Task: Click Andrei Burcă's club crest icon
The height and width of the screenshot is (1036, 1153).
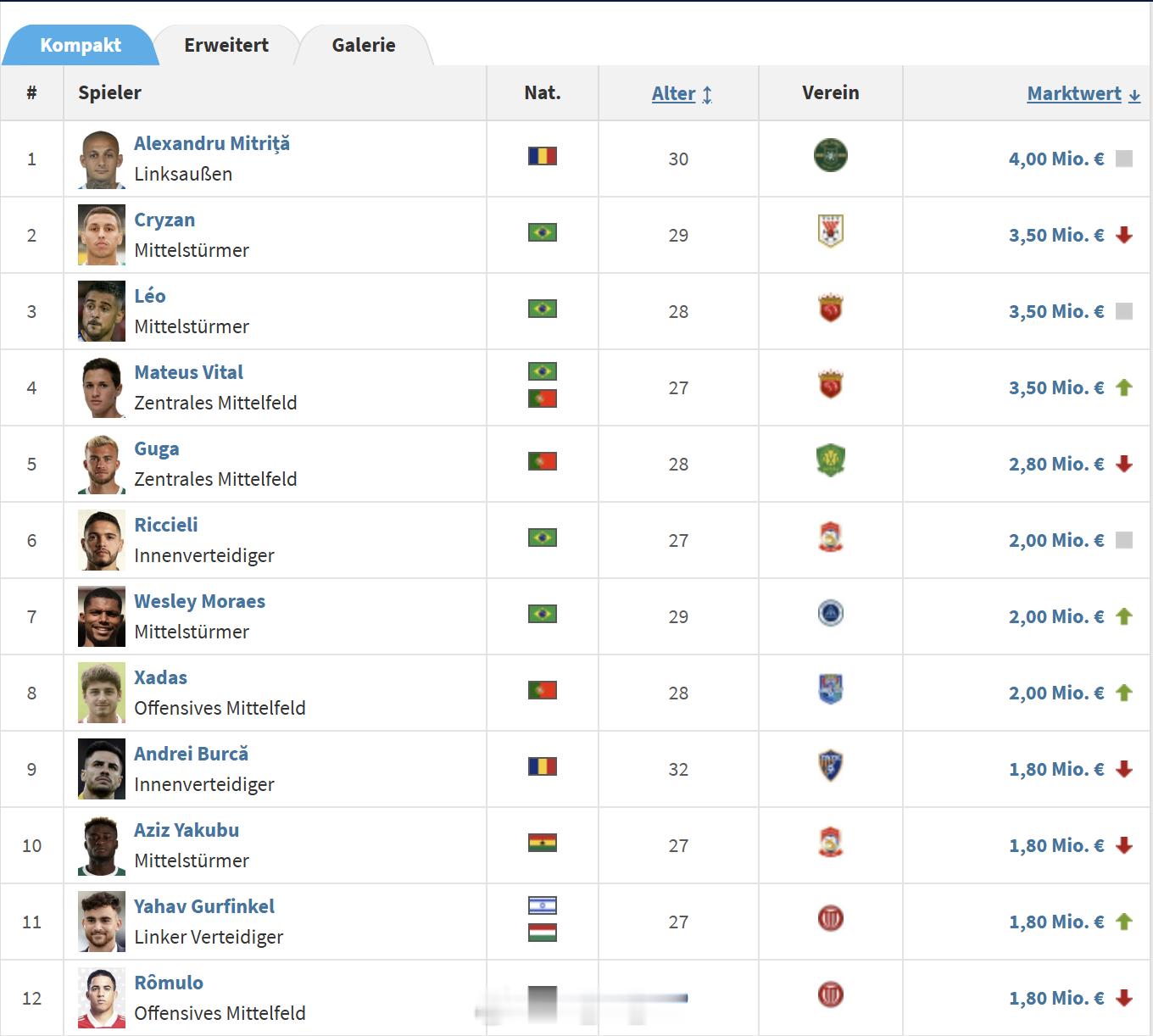Action: pyautogui.click(x=830, y=766)
